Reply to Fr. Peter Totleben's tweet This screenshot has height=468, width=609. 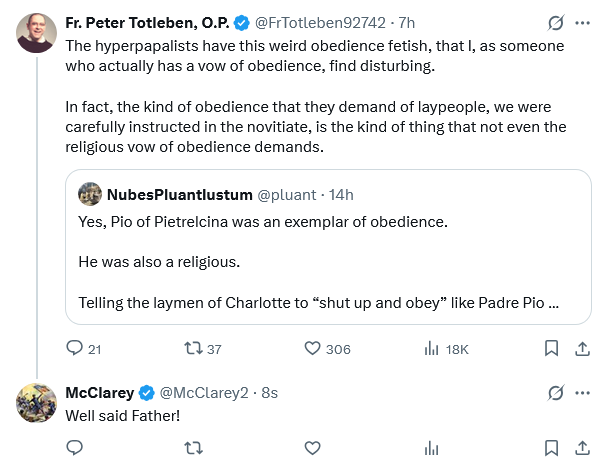pyautogui.click(x=74, y=348)
